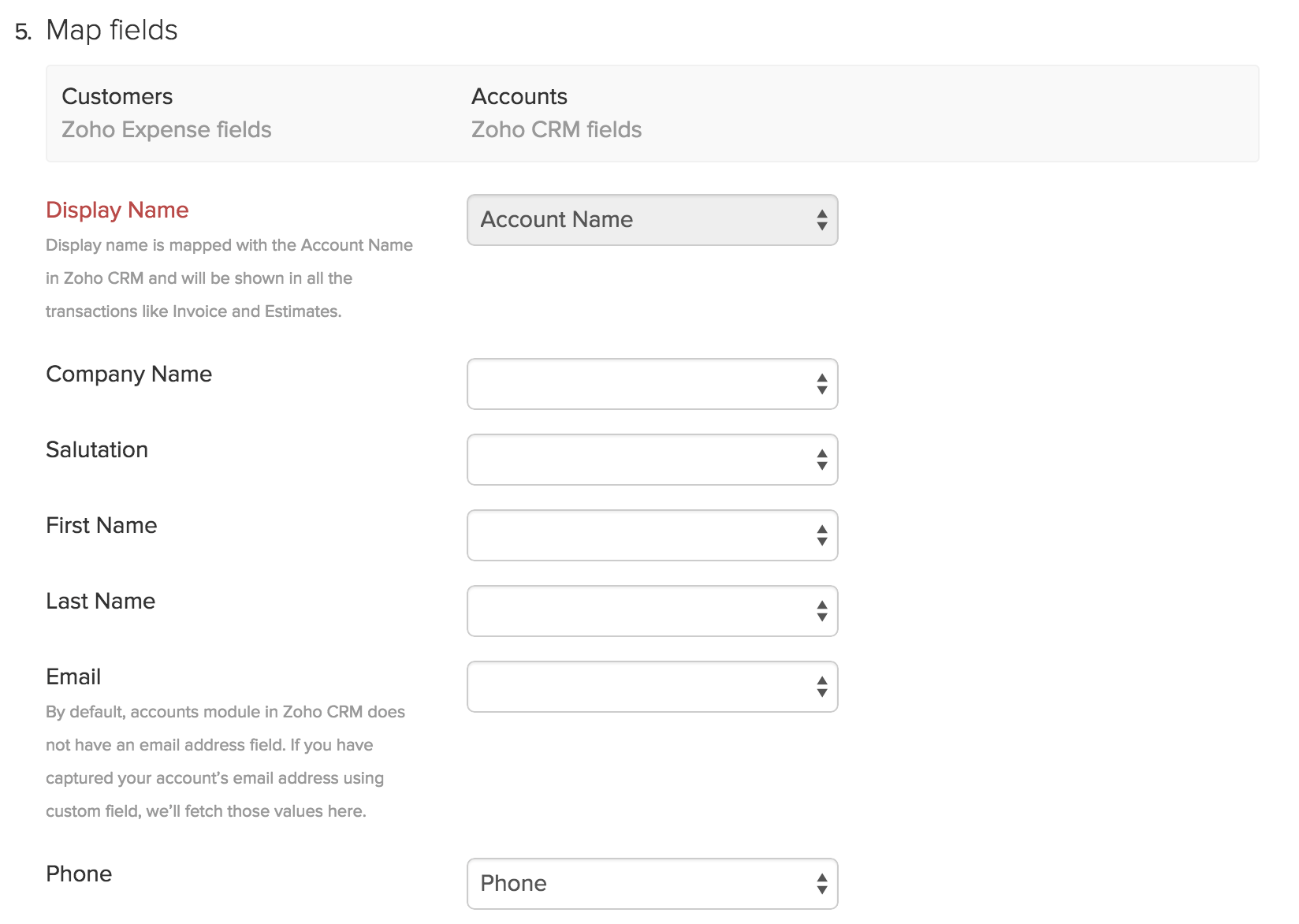Choose a CRM field for First Name
The image size is (1299, 924).
(652, 535)
